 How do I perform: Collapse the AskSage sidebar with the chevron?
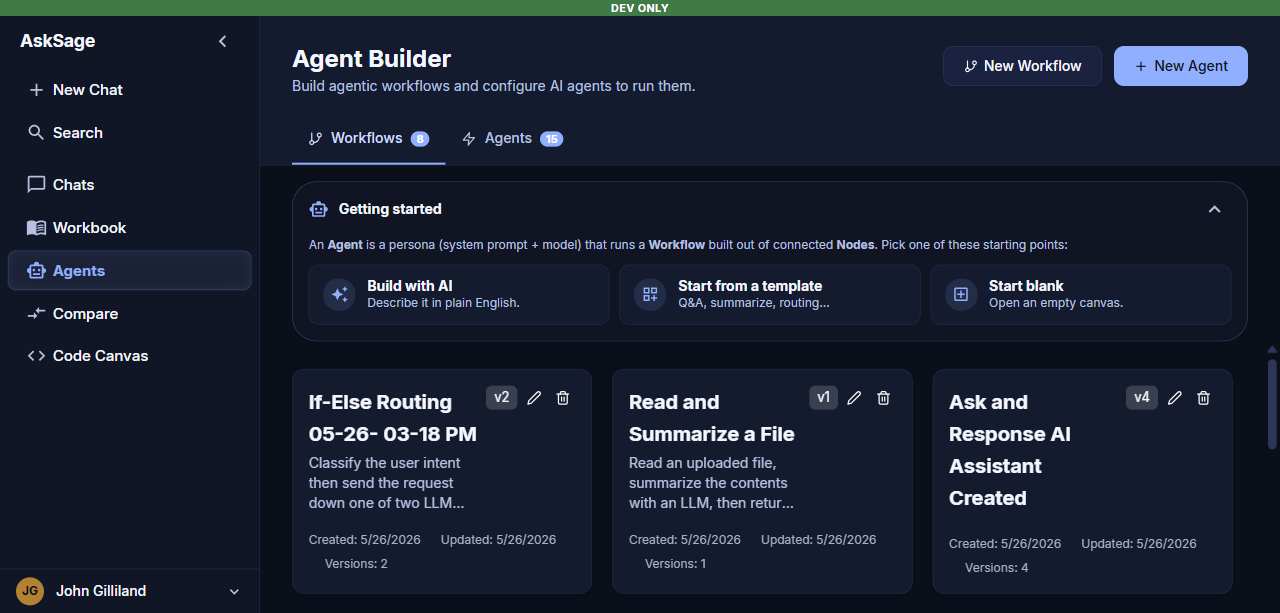(223, 41)
